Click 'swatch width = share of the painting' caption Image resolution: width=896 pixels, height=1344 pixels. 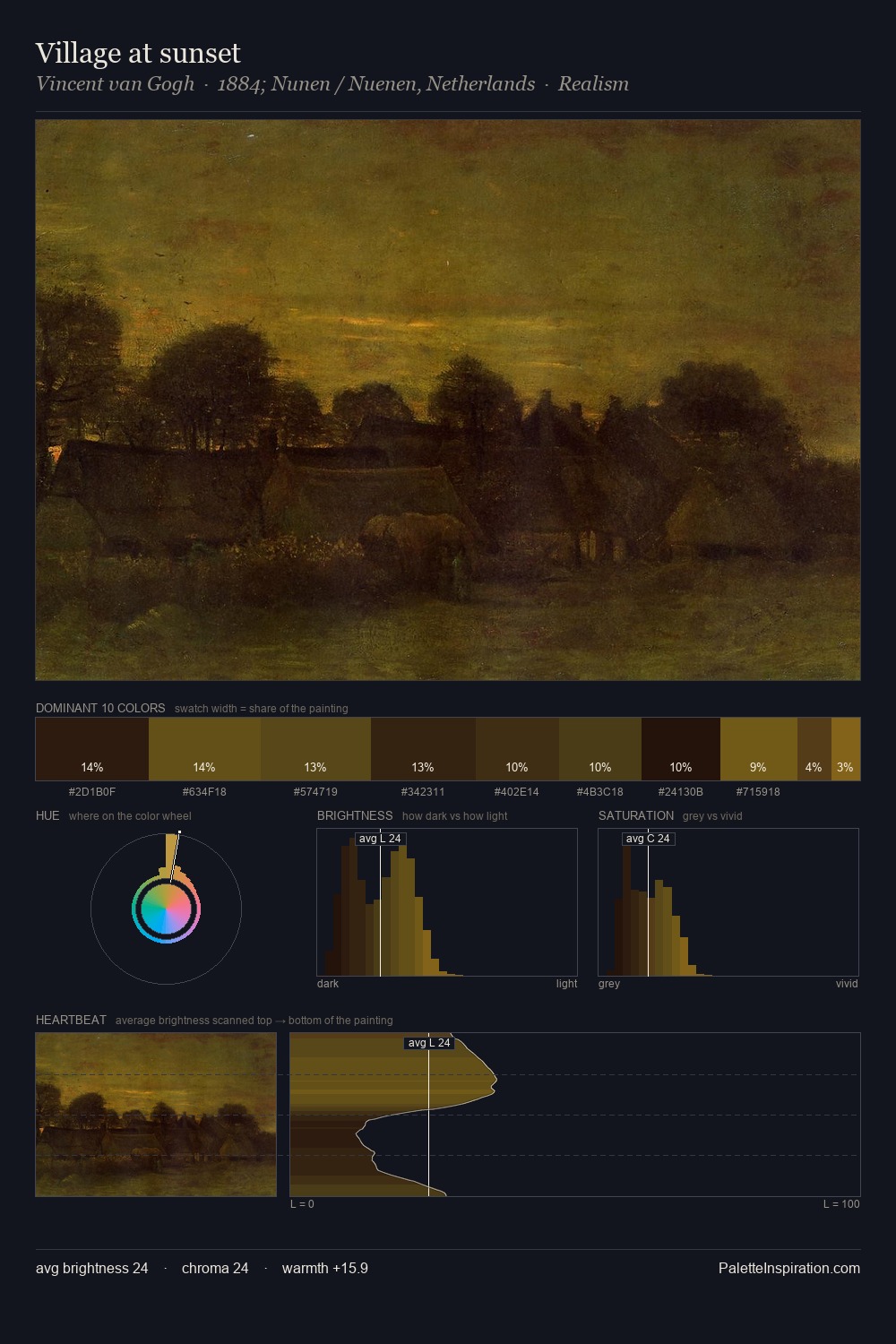pos(262,709)
